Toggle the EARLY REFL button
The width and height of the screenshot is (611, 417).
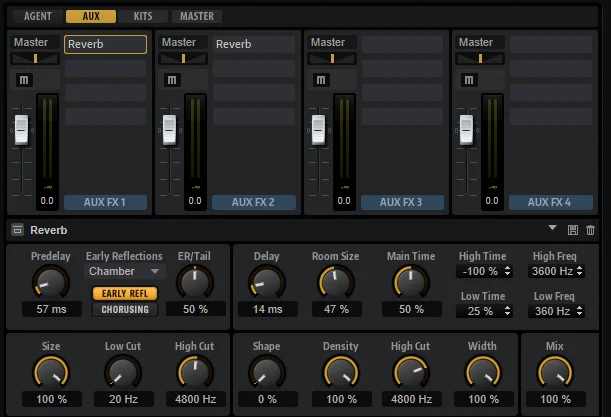click(x=125, y=293)
